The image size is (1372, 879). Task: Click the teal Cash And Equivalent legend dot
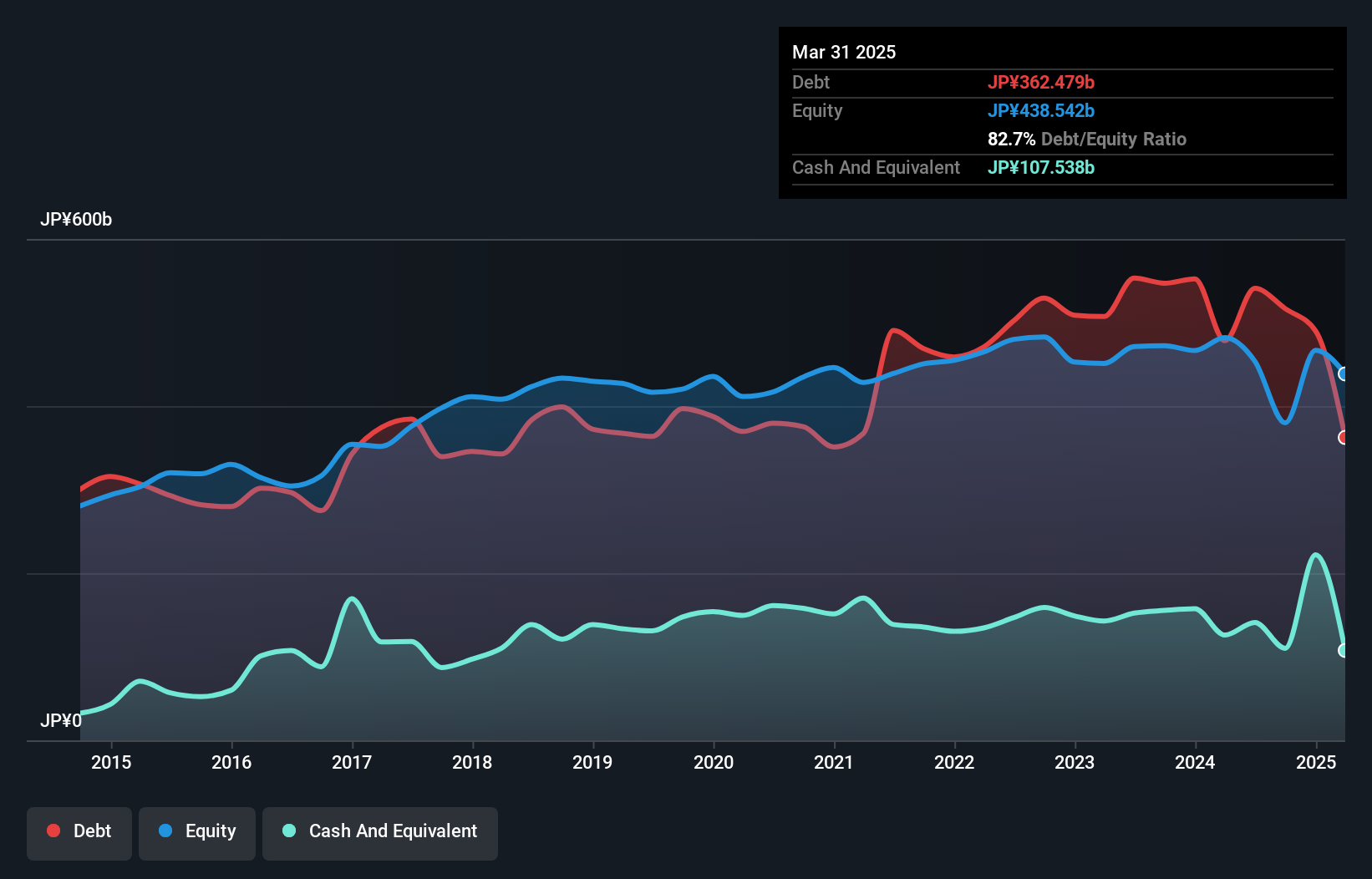tap(287, 831)
